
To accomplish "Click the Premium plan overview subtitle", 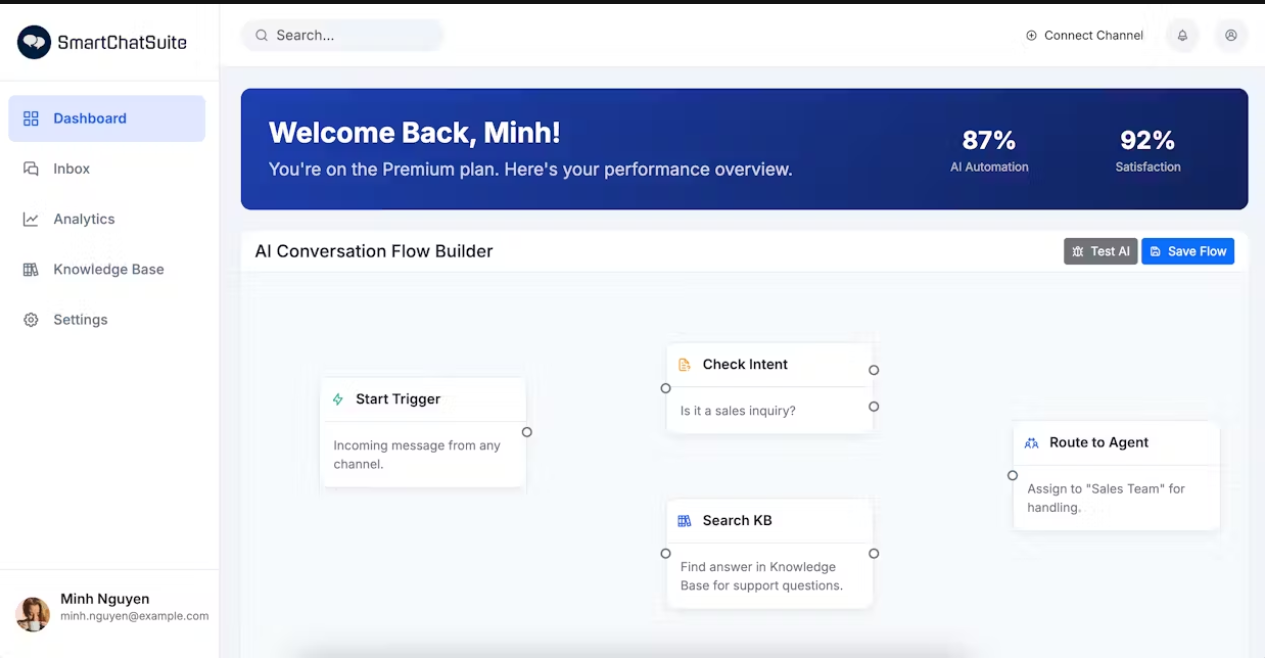I will tap(530, 170).
